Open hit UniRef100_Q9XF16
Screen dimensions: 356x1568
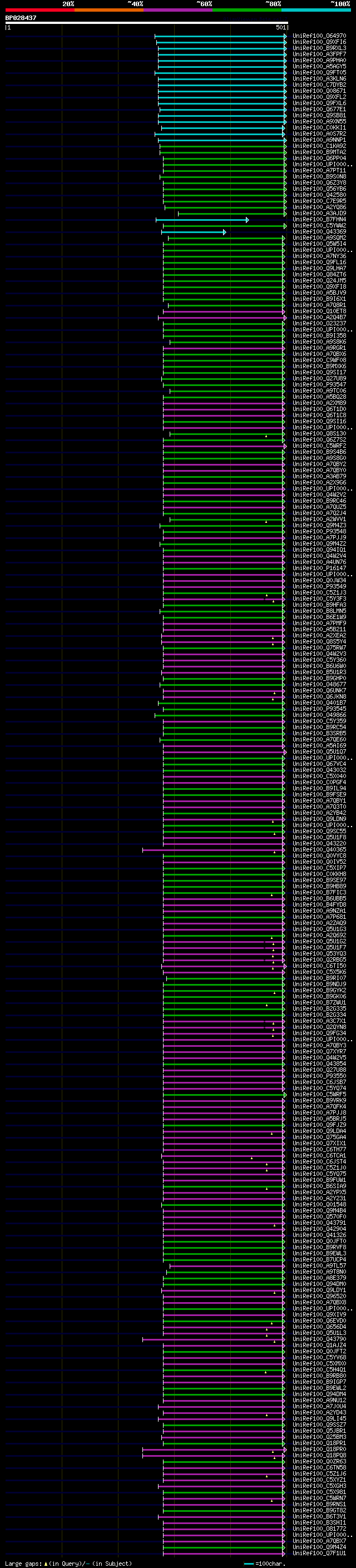(x=319, y=42)
